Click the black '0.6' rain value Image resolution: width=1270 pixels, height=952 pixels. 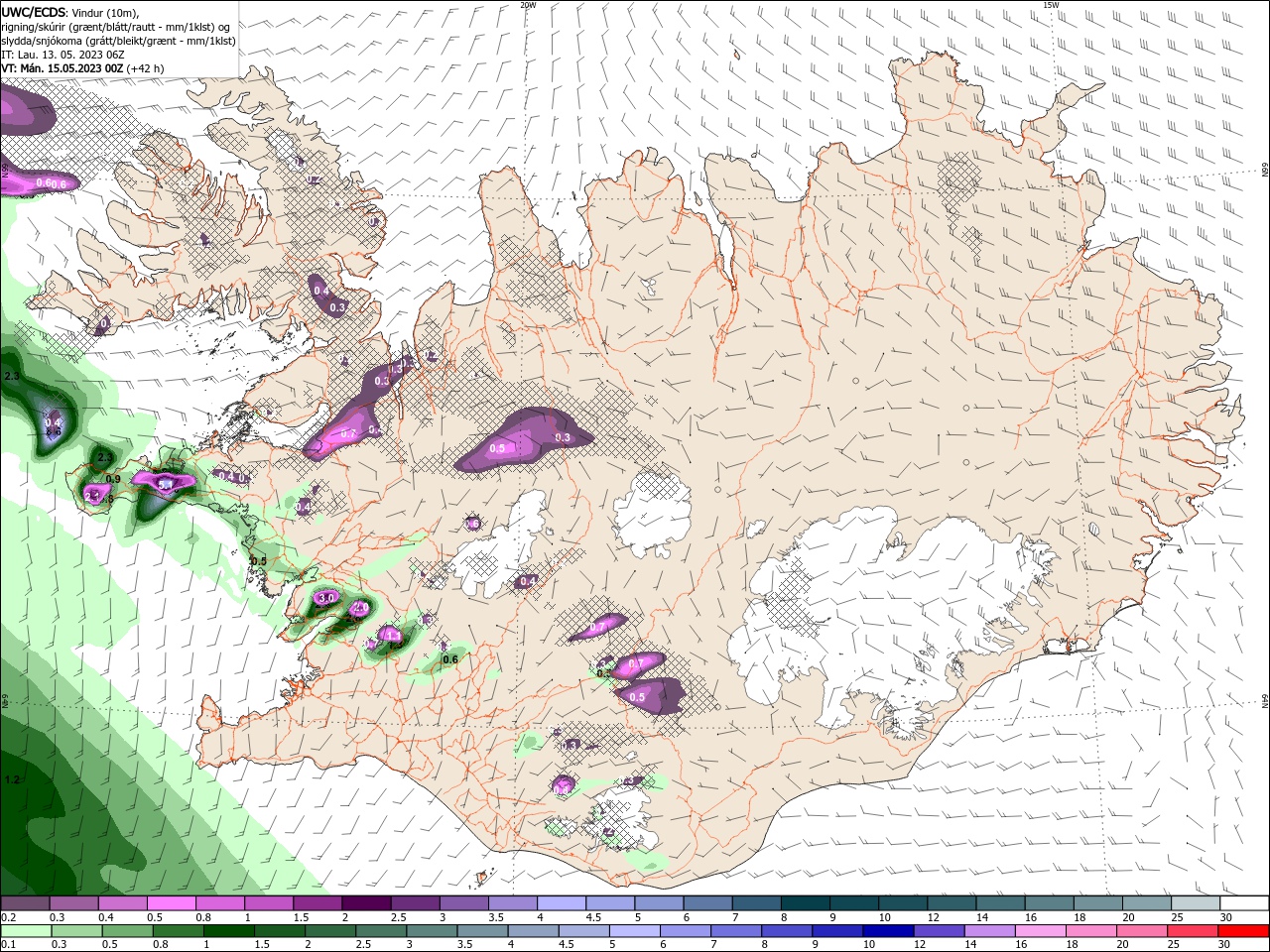click(449, 659)
